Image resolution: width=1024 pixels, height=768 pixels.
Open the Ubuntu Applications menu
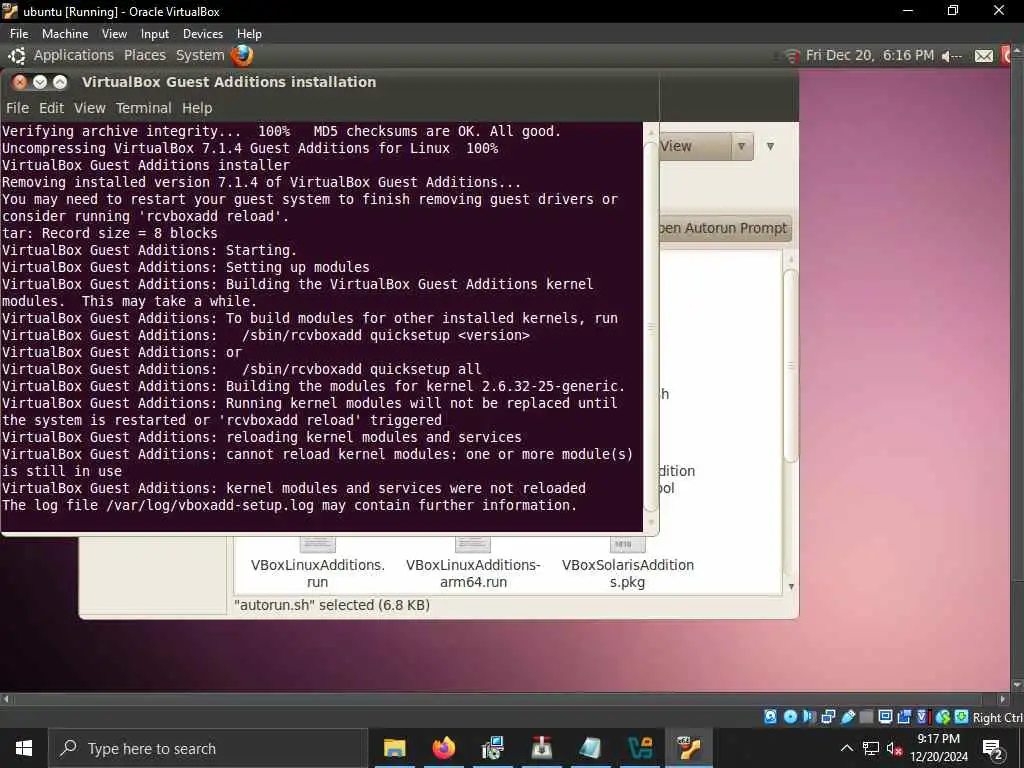click(74, 56)
